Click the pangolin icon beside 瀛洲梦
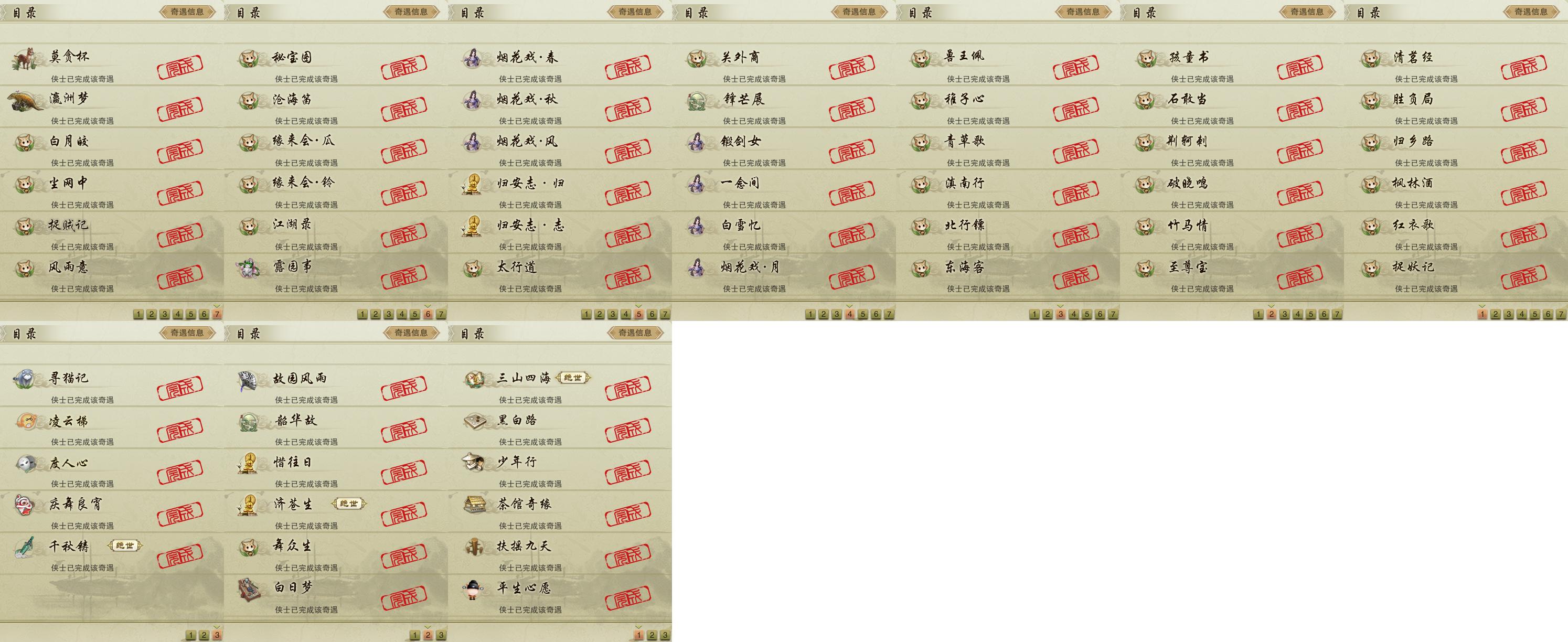The width and height of the screenshot is (1568, 642). [x=26, y=101]
